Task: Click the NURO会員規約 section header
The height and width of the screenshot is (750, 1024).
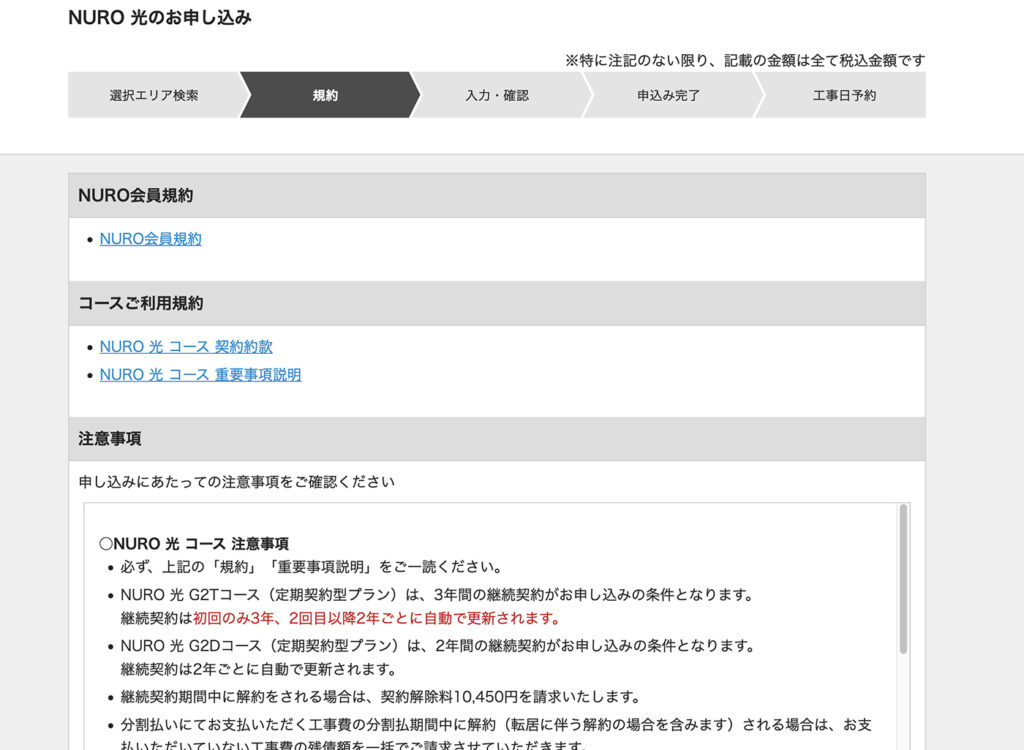Action: point(497,195)
